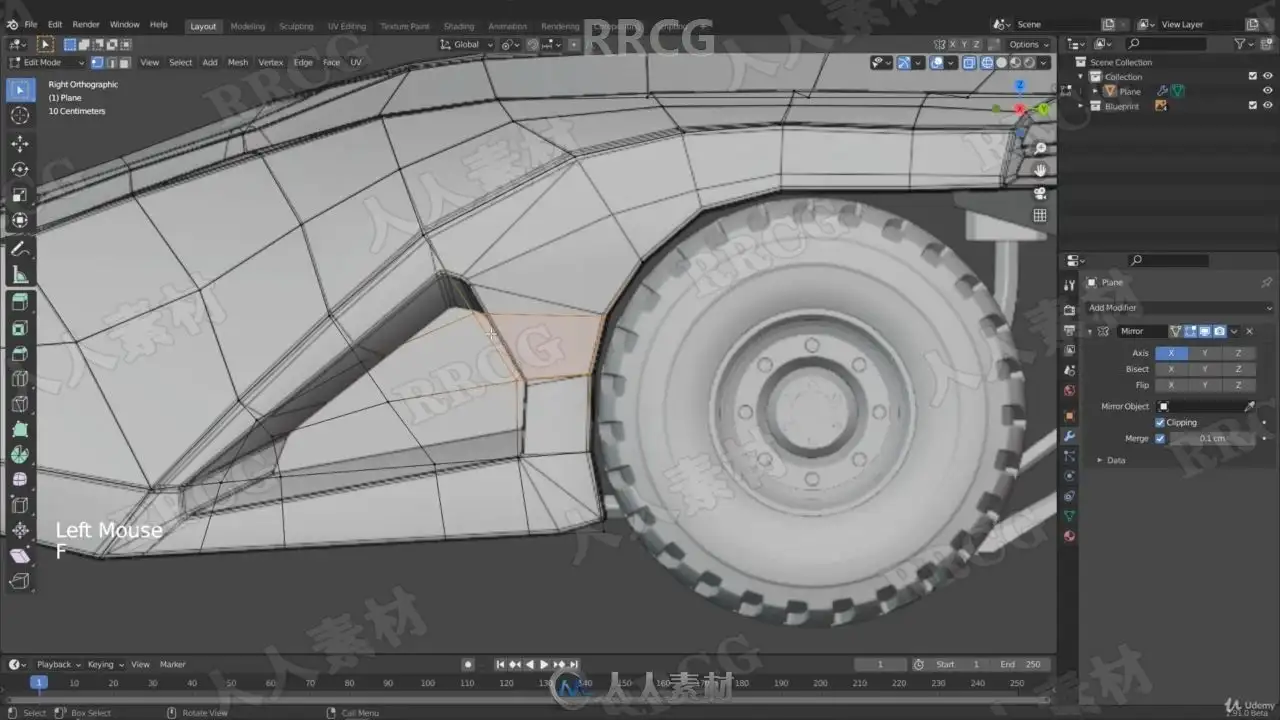Open the Mesh menu

pyautogui.click(x=238, y=62)
